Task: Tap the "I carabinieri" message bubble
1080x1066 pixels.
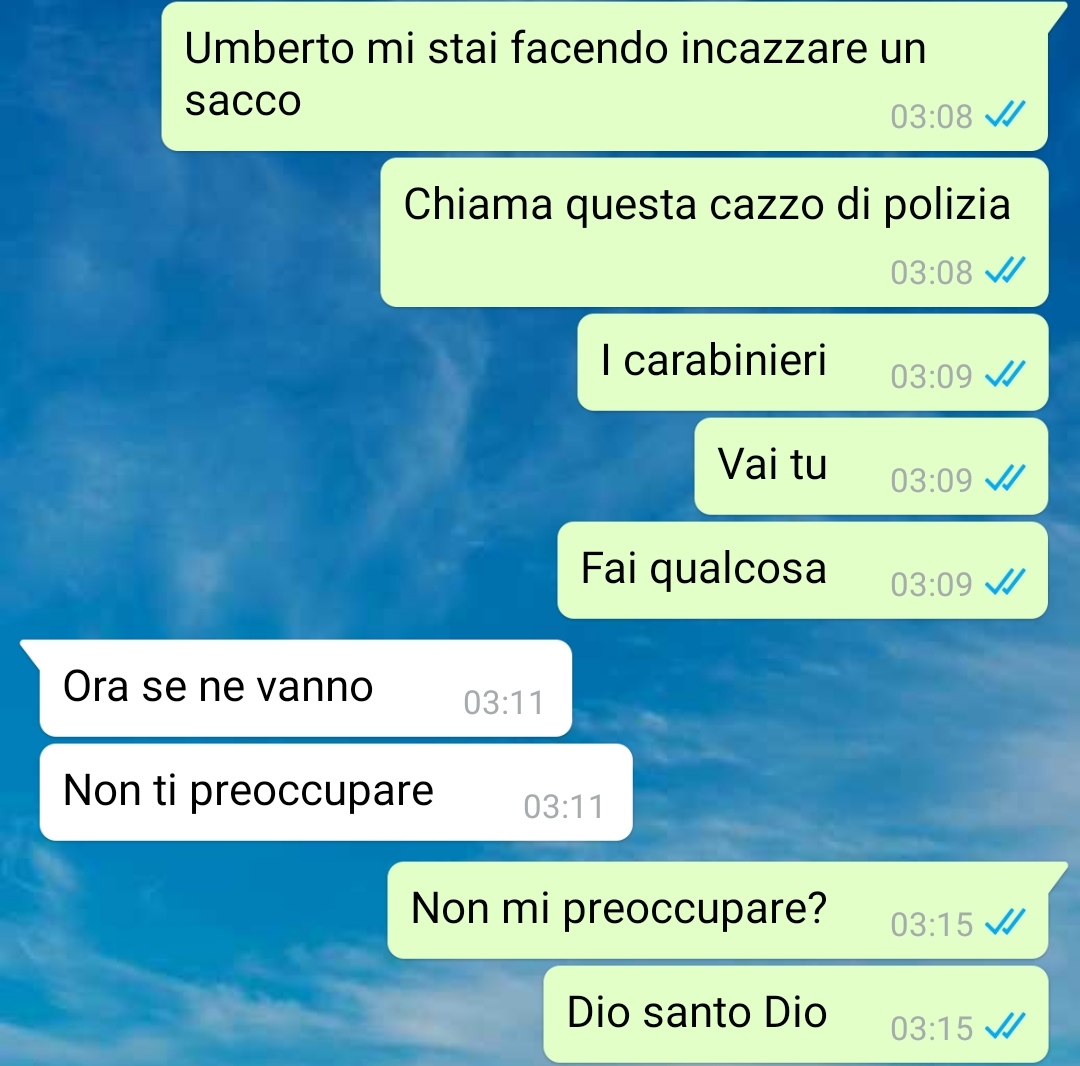Action: tap(813, 362)
